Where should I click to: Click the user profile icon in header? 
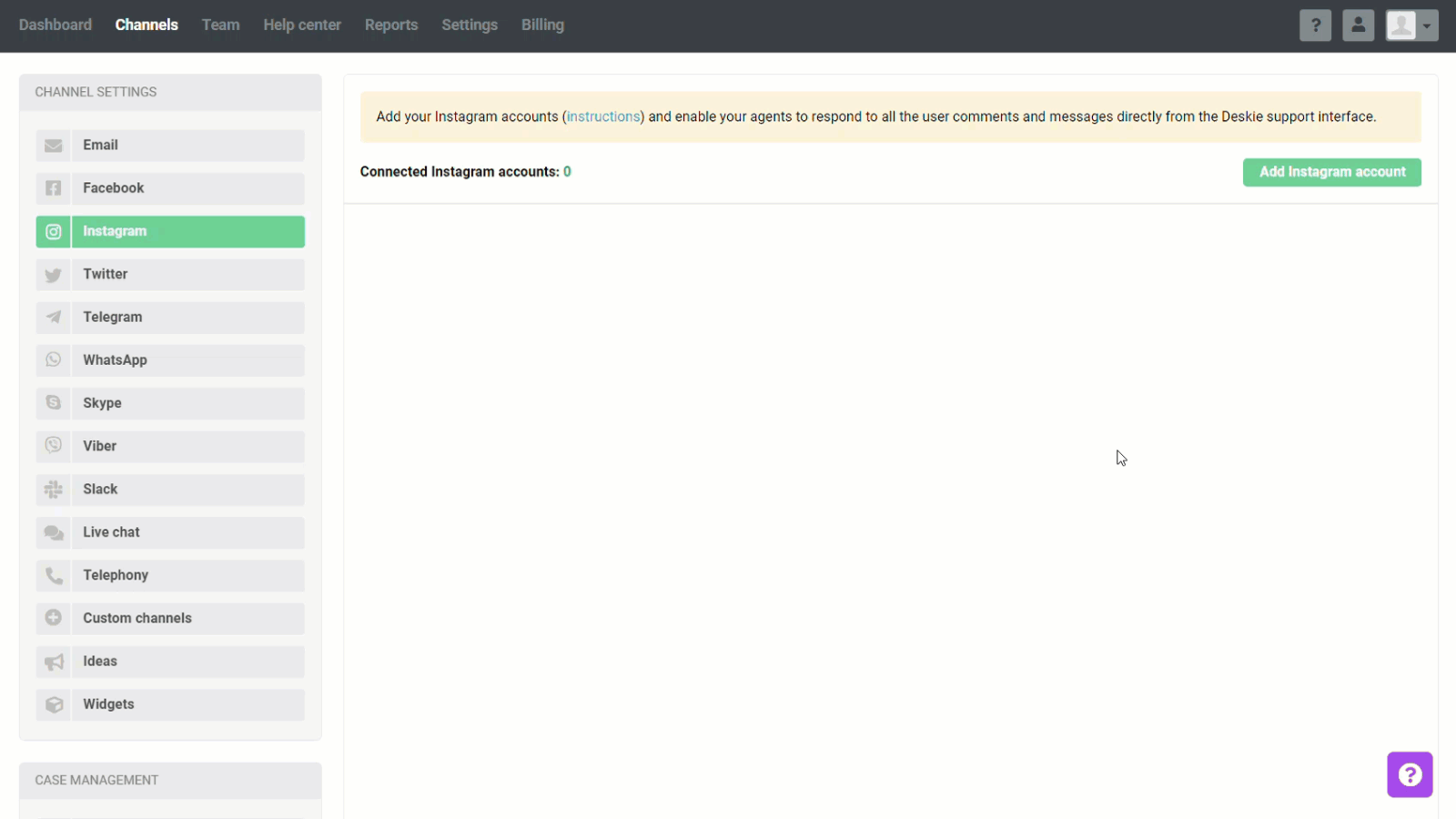(1358, 25)
